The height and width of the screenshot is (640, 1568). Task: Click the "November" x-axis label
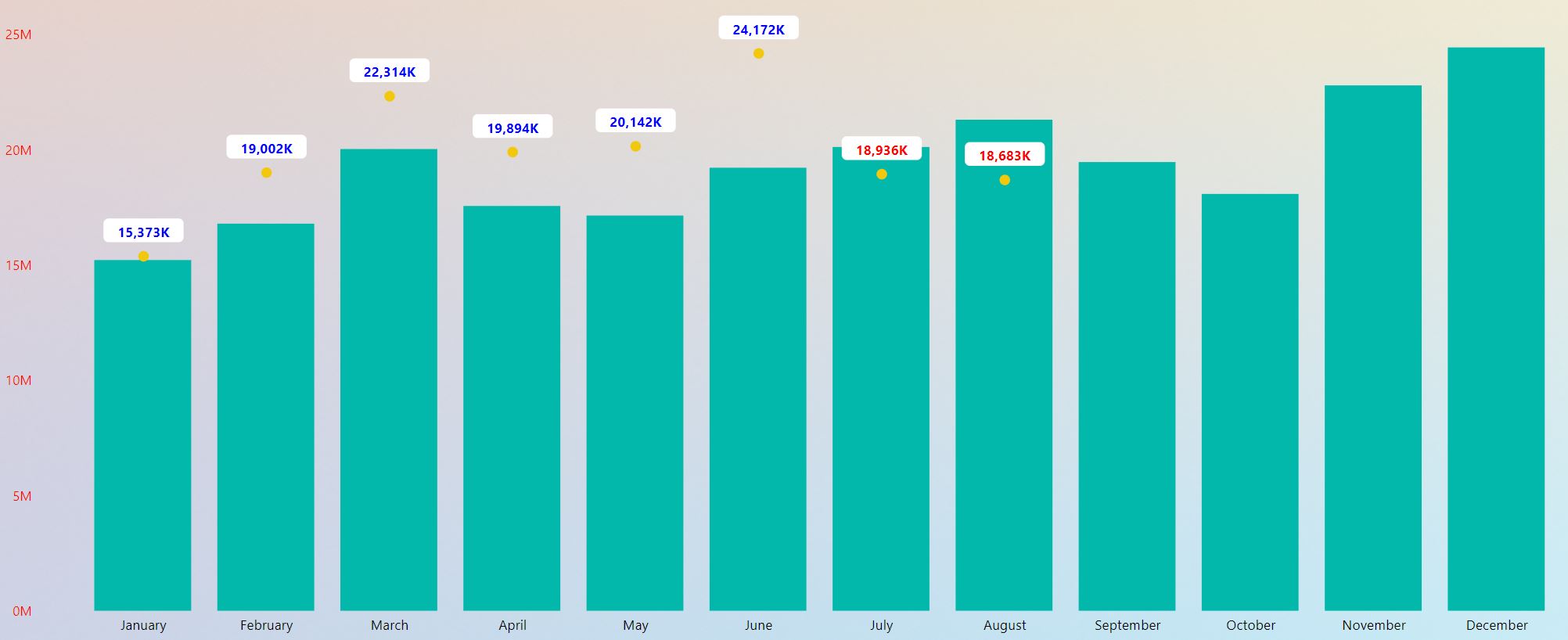[1374, 625]
